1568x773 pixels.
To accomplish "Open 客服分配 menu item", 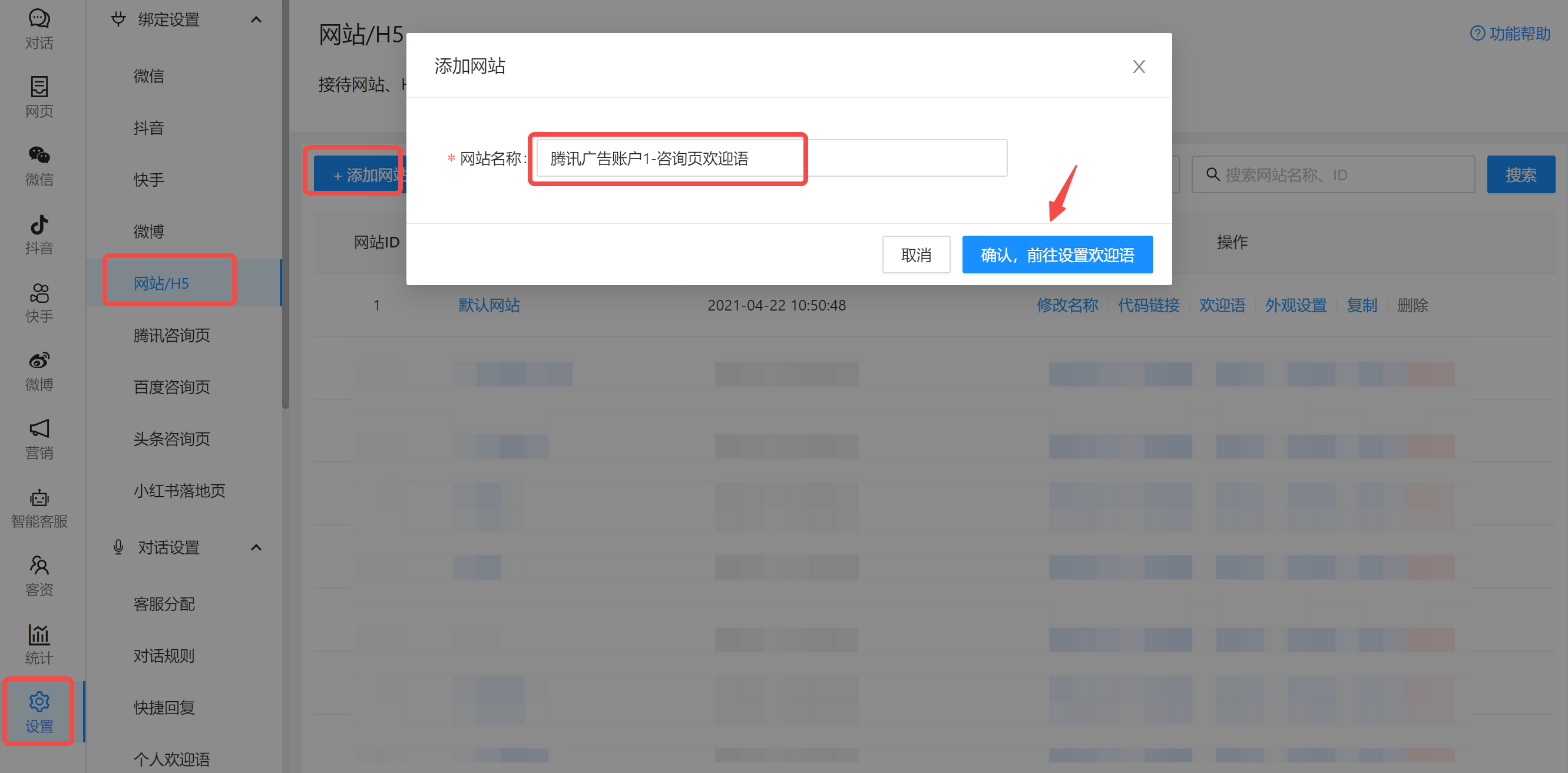I will click(164, 603).
